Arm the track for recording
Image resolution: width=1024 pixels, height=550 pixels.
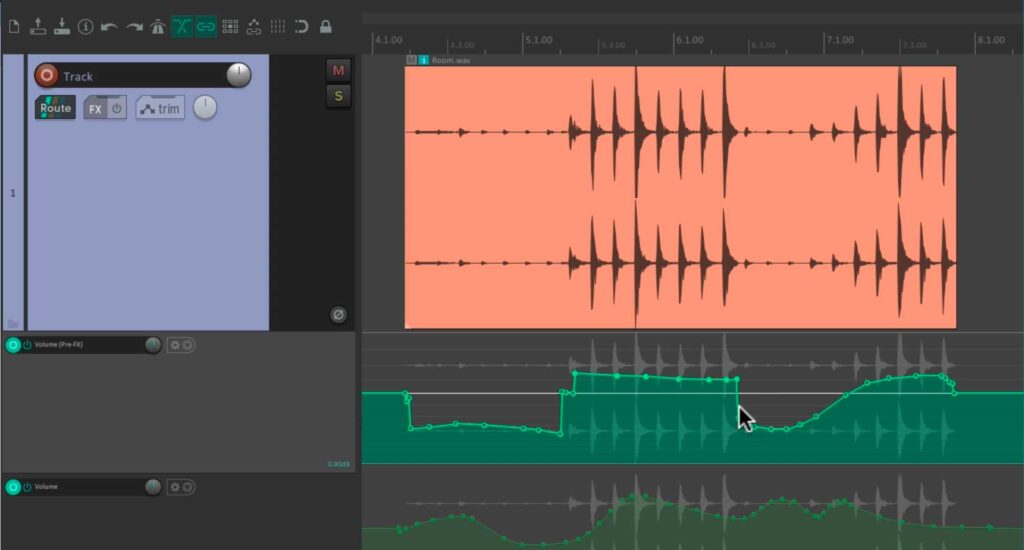pyautogui.click(x=46, y=76)
